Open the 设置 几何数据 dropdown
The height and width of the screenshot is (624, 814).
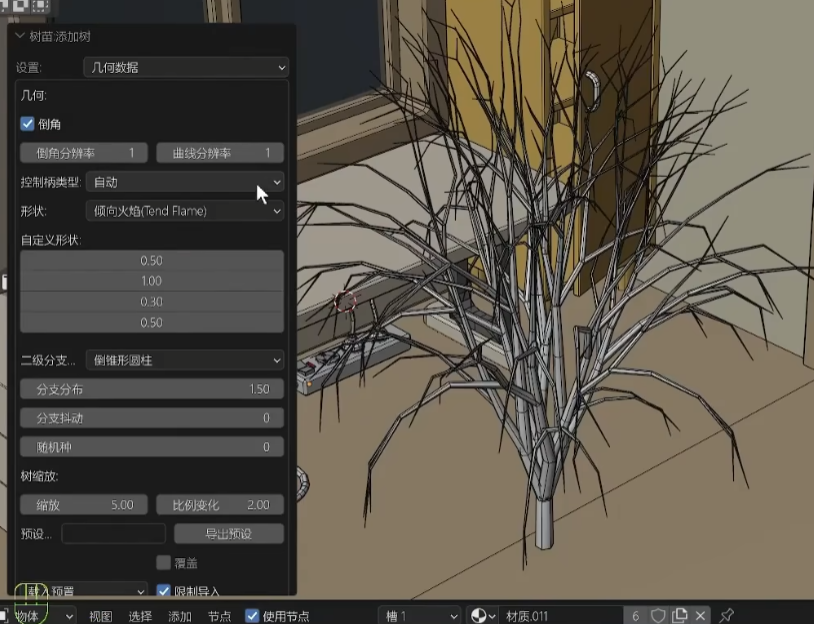pyautogui.click(x=185, y=68)
